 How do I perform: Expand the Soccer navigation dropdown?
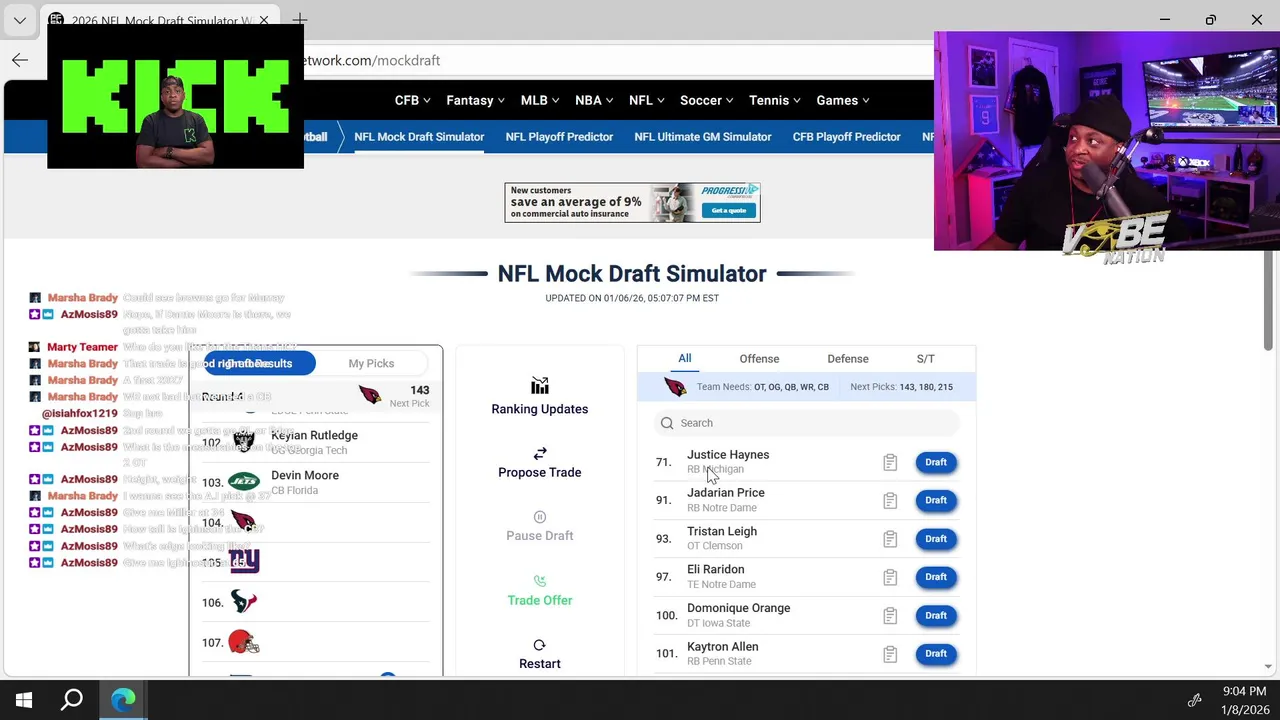pos(706,100)
